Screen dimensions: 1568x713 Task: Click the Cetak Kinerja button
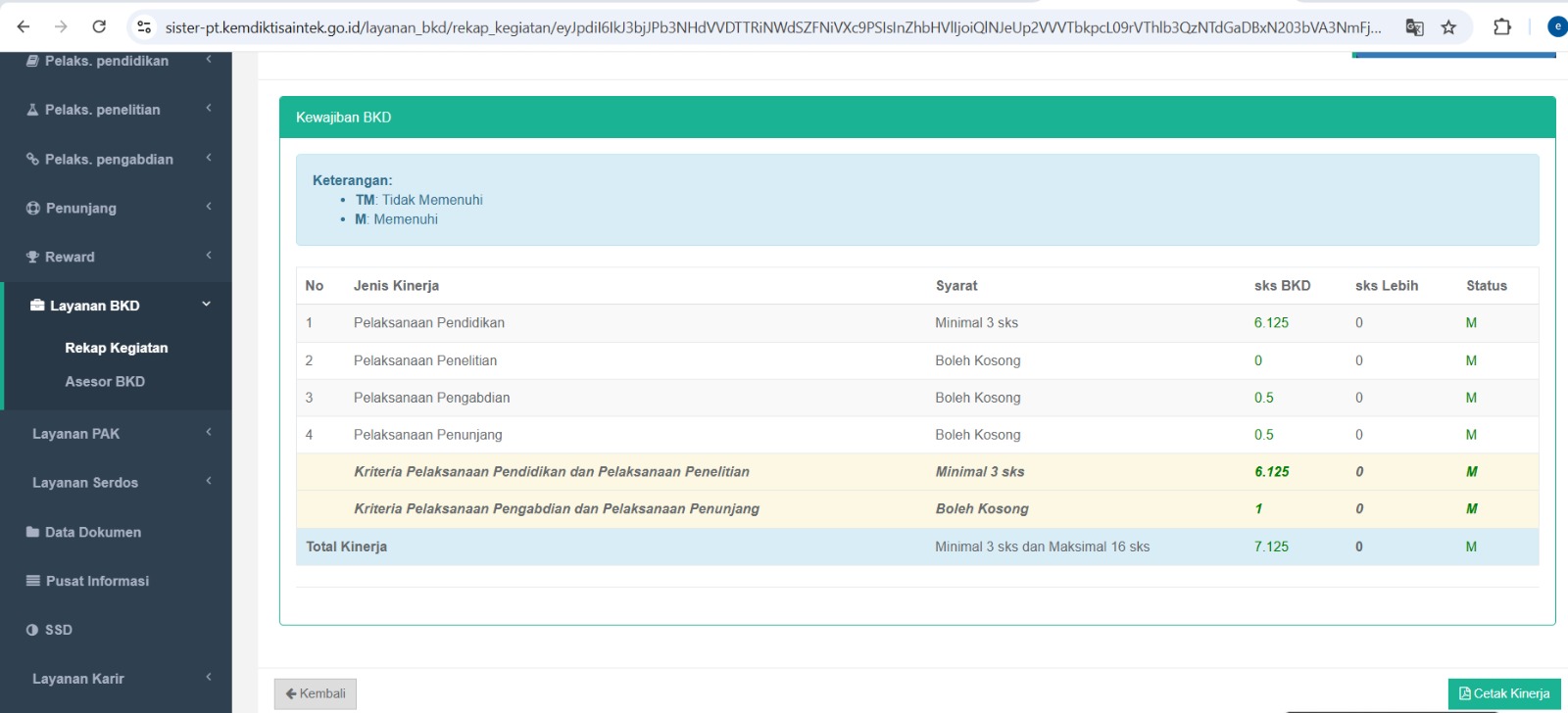tap(1504, 693)
